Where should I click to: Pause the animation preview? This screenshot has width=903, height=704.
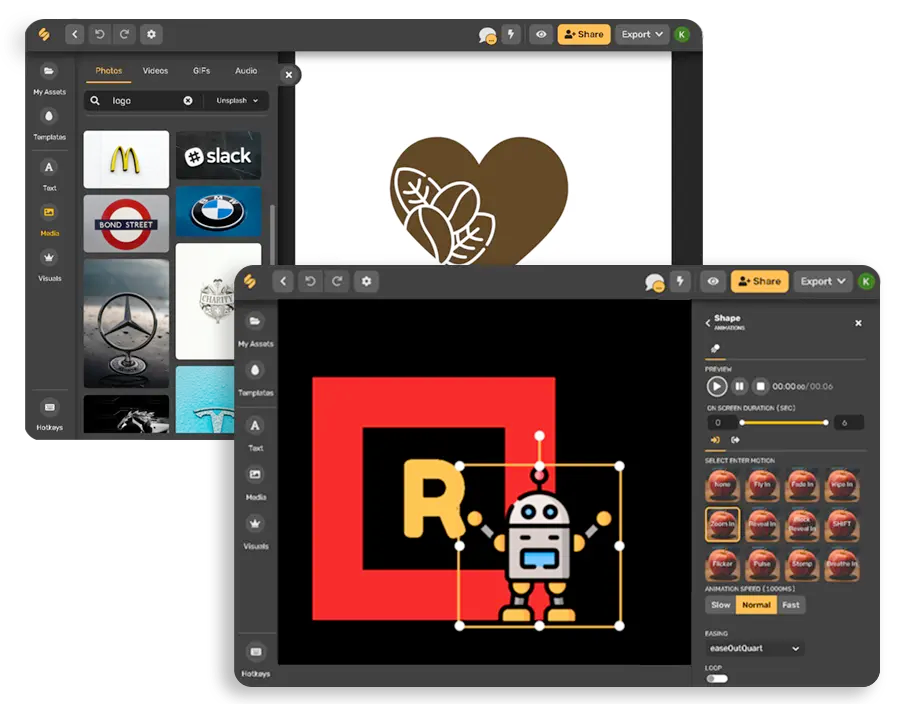(x=739, y=386)
